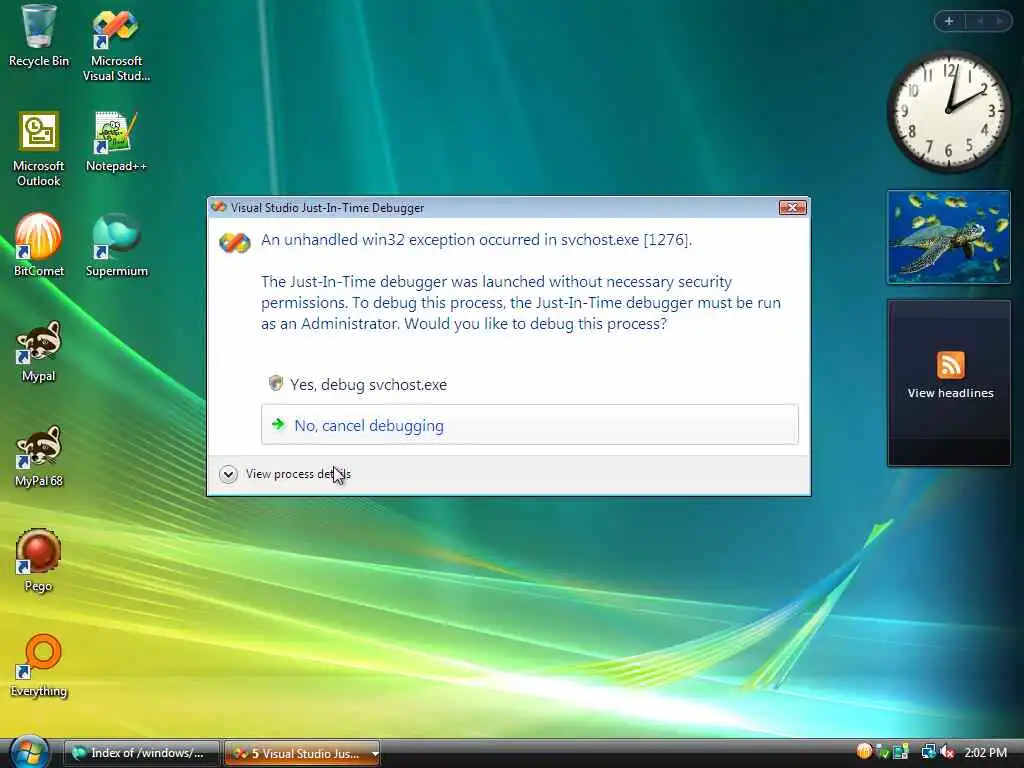This screenshot has height=768, width=1024.
Task: Click the Visual Studio logo in dialog body
Action: (234, 243)
